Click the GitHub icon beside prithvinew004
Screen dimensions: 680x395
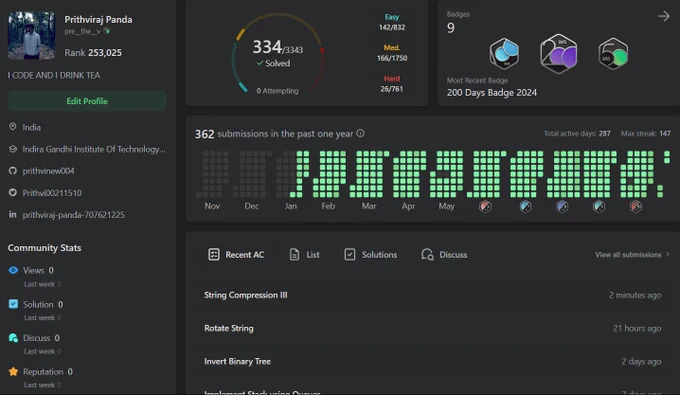13,170
